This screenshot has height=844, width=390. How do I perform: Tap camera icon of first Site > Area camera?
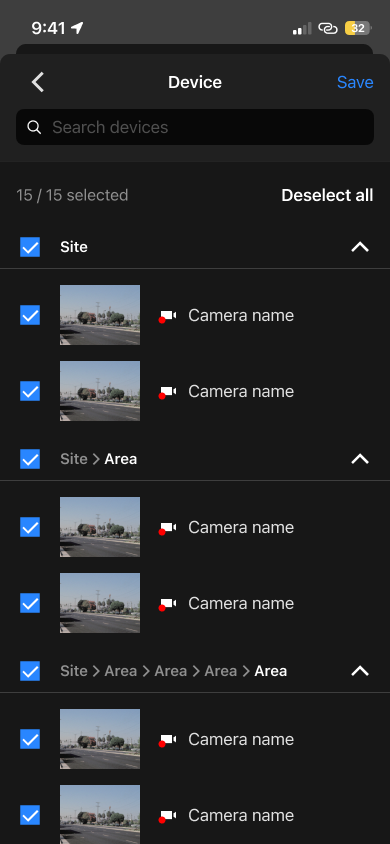tap(167, 528)
